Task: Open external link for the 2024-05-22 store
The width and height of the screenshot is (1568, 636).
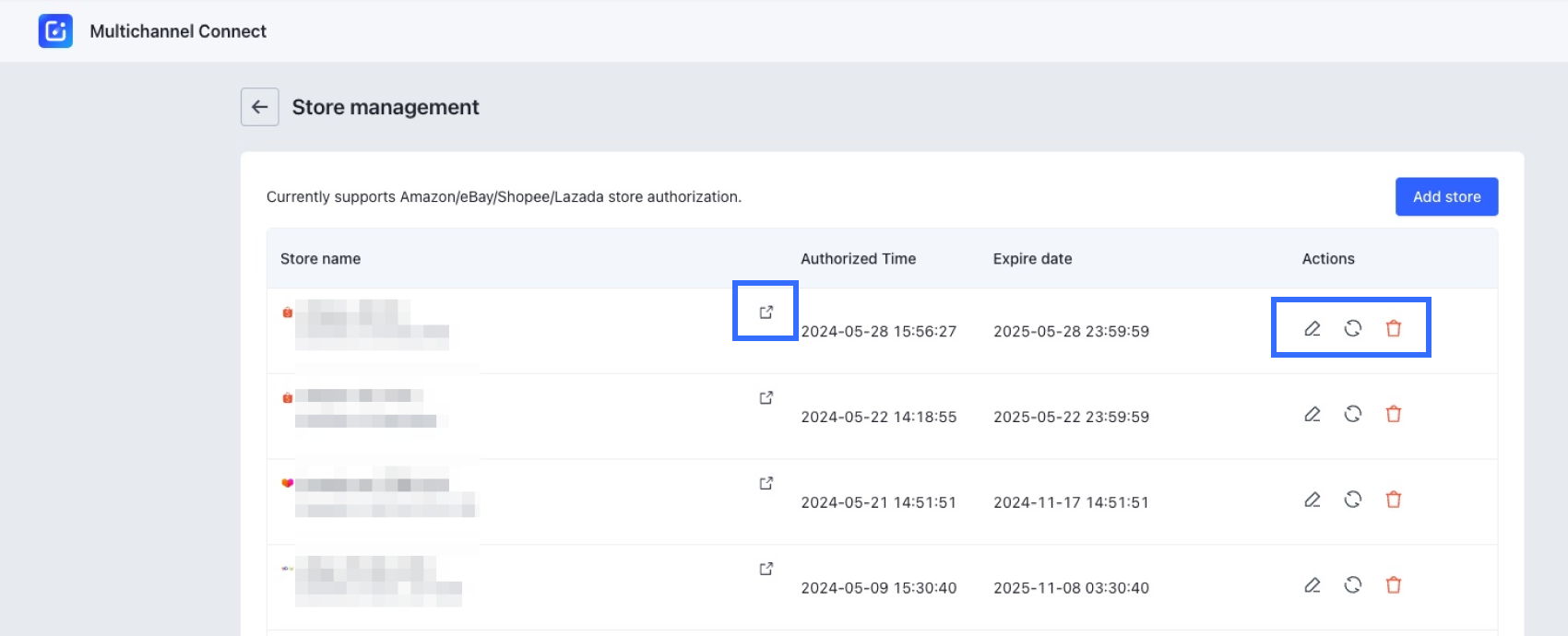Action: [x=766, y=398]
